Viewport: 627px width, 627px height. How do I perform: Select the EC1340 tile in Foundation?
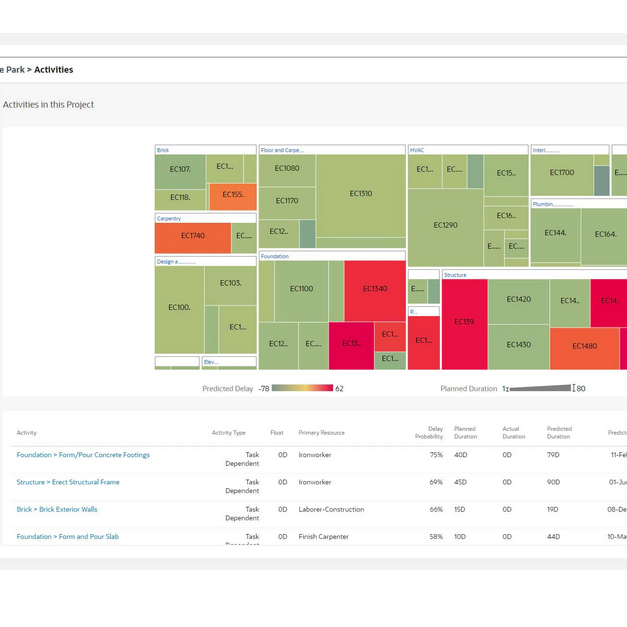point(374,290)
